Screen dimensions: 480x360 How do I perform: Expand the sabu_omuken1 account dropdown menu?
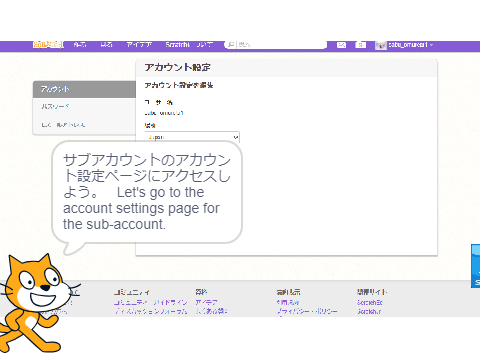[x=411, y=45]
